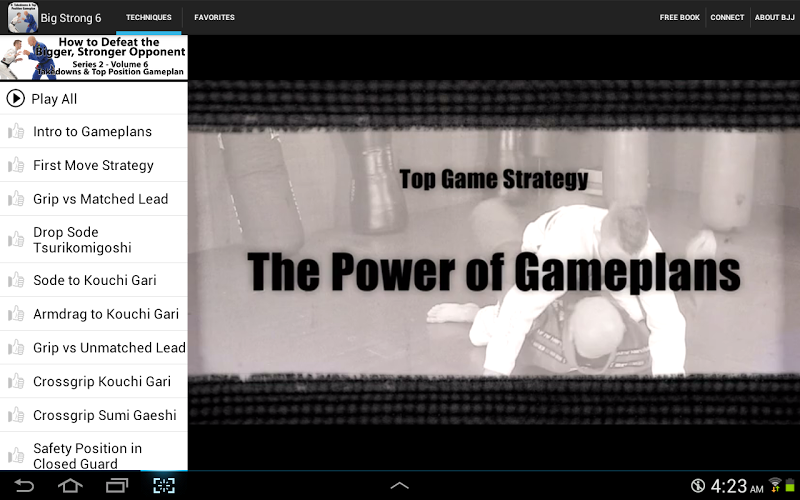Choose Grip vs Unmatched Lead title
Image resolution: width=800 pixels, height=500 pixels.
[109, 348]
